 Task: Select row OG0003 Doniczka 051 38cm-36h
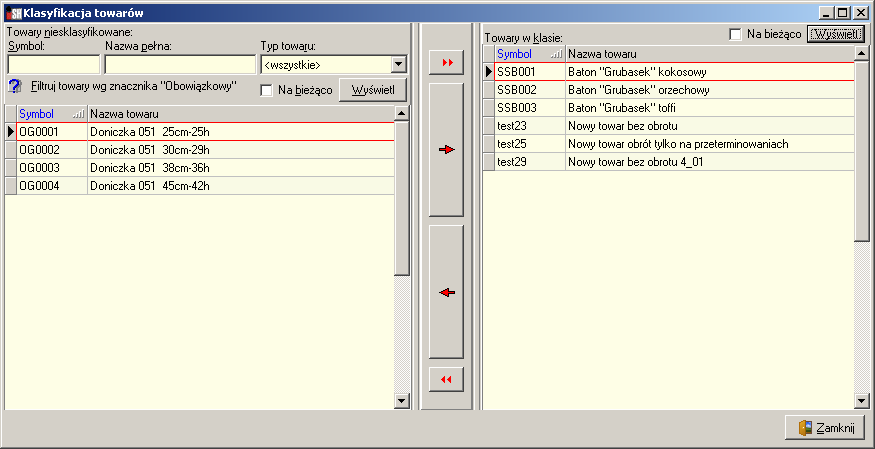click(x=200, y=168)
